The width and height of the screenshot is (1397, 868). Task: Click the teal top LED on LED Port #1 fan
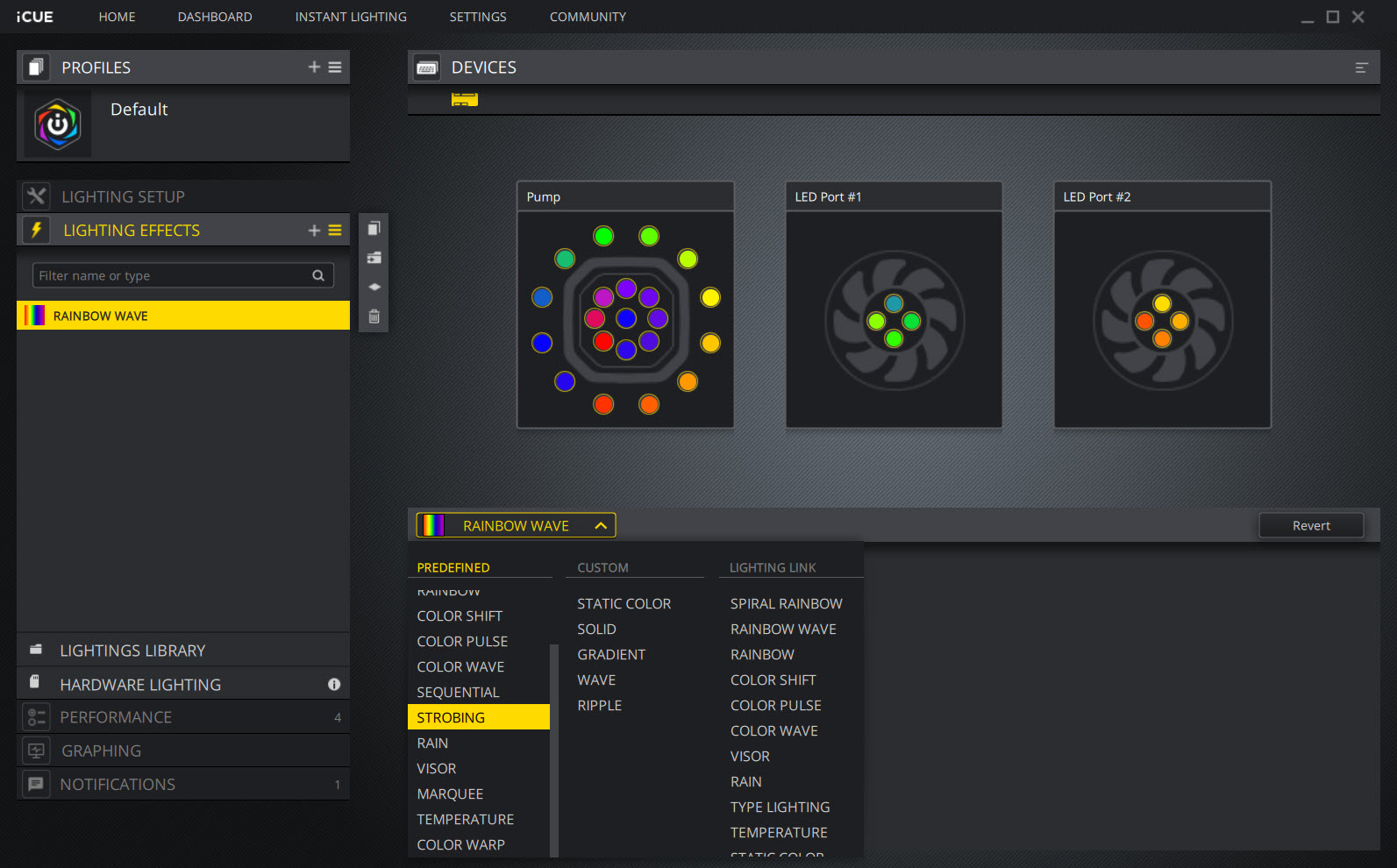(x=894, y=303)
